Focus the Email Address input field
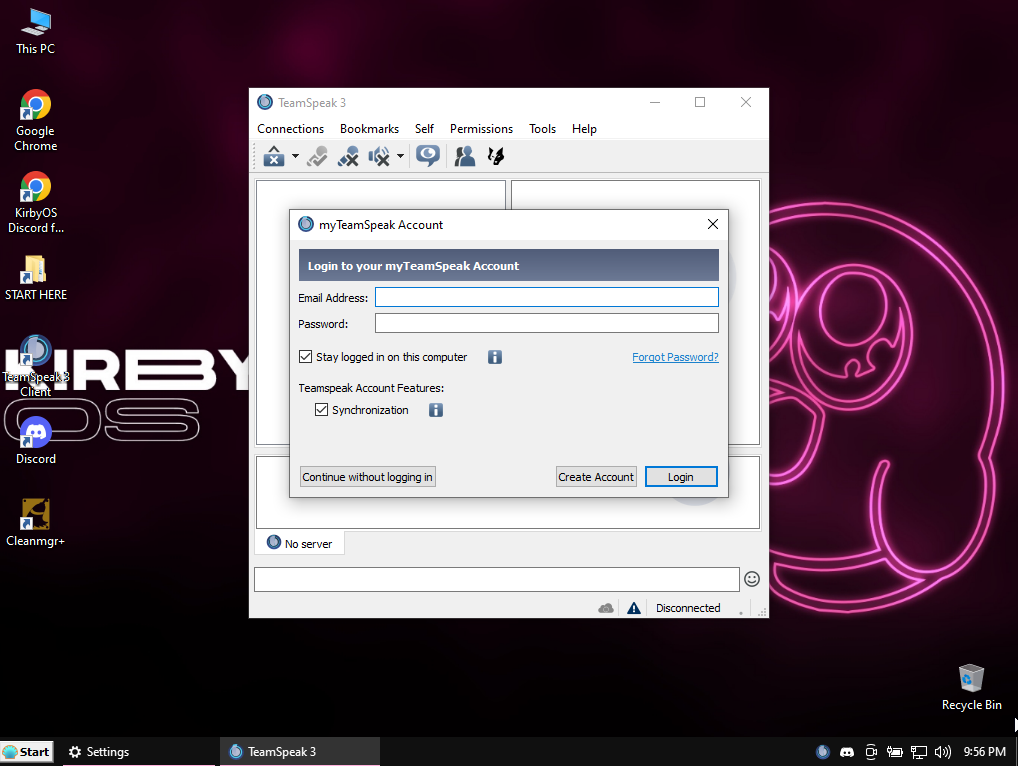Viewport: 1018px width, 766px height. (547, 297)
